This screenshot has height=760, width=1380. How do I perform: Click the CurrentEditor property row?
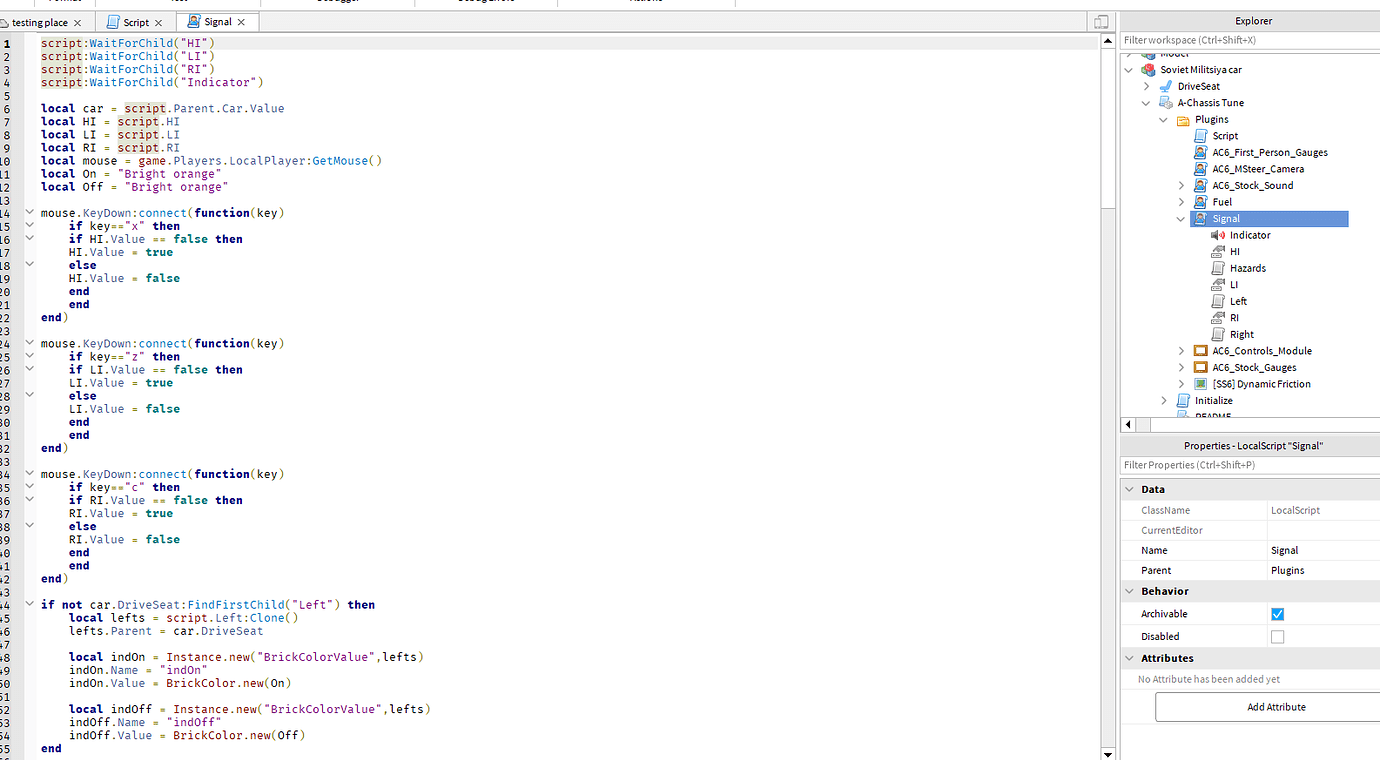pos(1250,530)
